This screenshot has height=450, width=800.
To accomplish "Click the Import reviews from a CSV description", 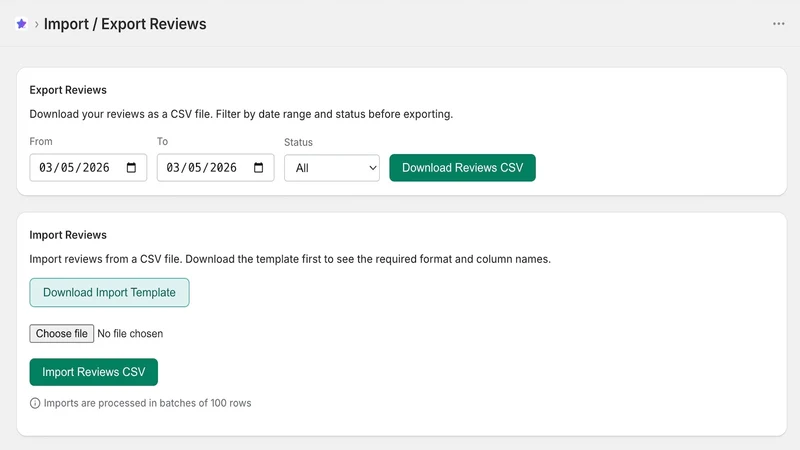I will point(290,259).
